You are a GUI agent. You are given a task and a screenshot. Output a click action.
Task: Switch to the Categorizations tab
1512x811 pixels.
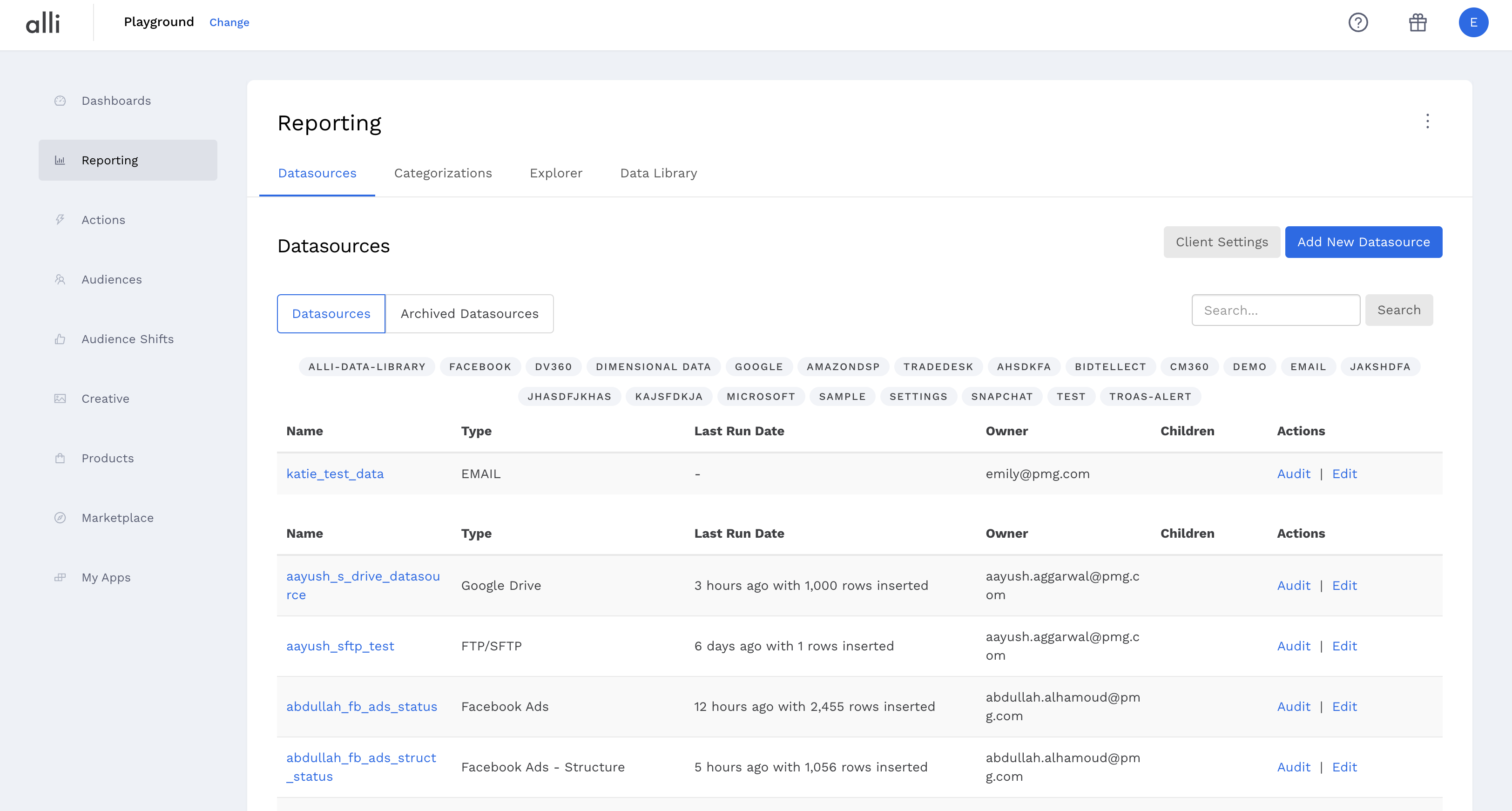tap(443, 173)
